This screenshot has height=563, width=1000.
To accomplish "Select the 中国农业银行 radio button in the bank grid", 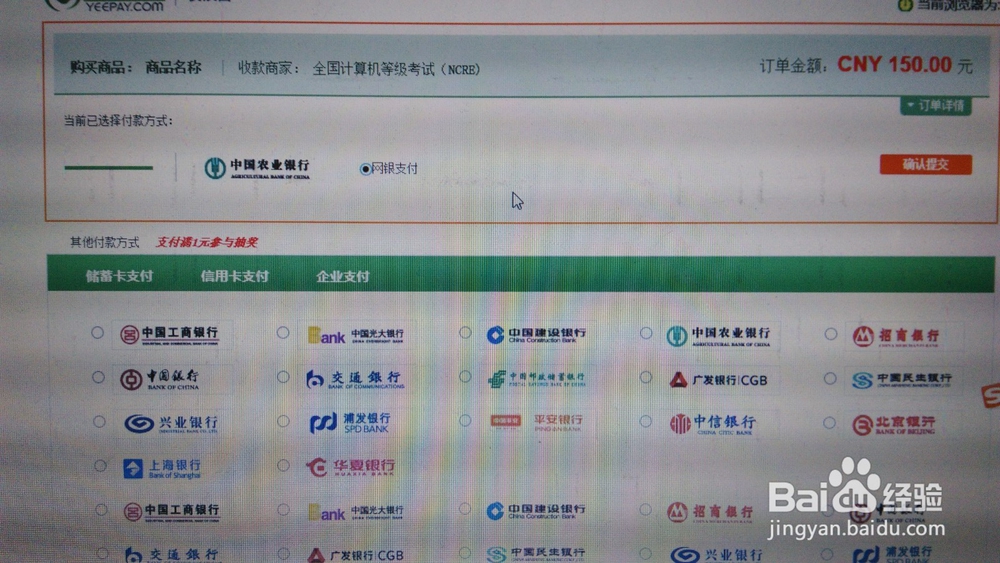I will coord(646,333).
